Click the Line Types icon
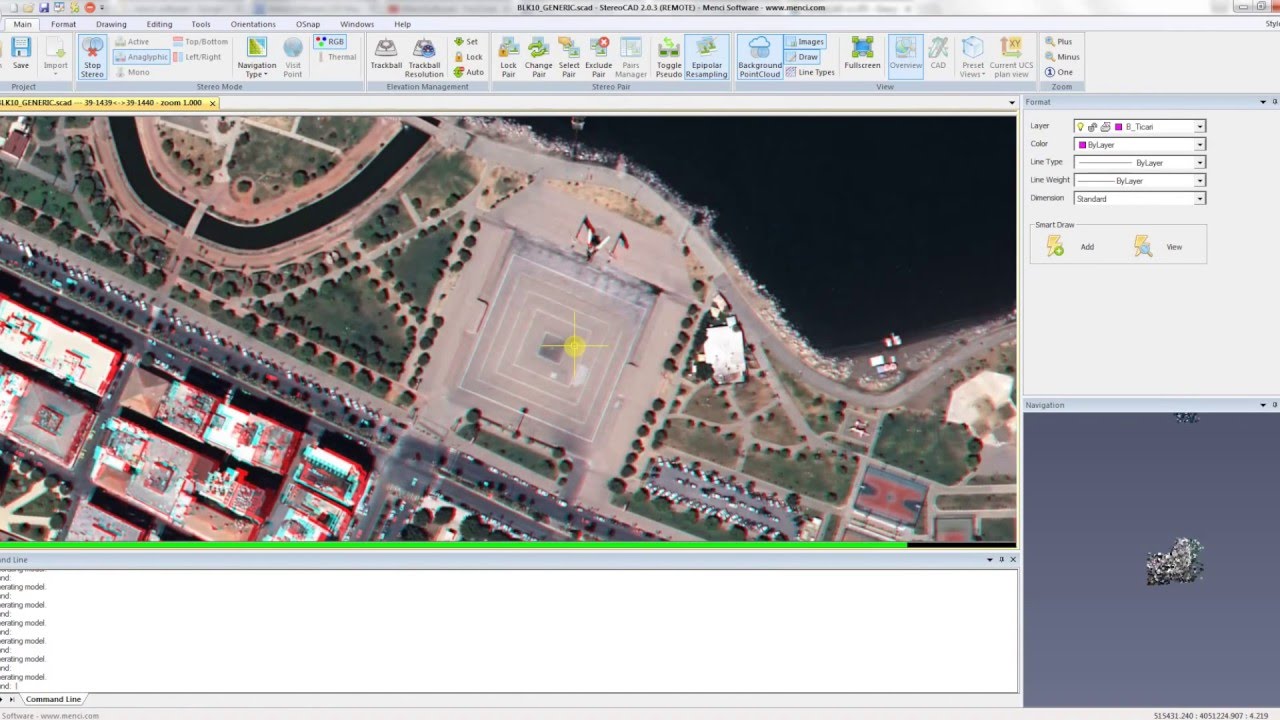1280x720 pixels. (x=790, y=72)
